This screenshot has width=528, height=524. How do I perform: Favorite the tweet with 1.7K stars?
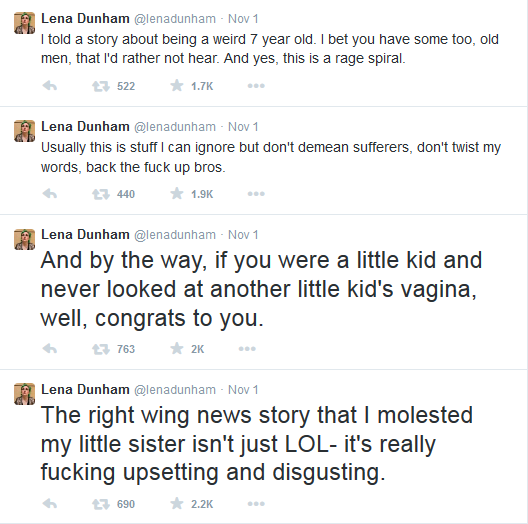[x=177, y=86]
